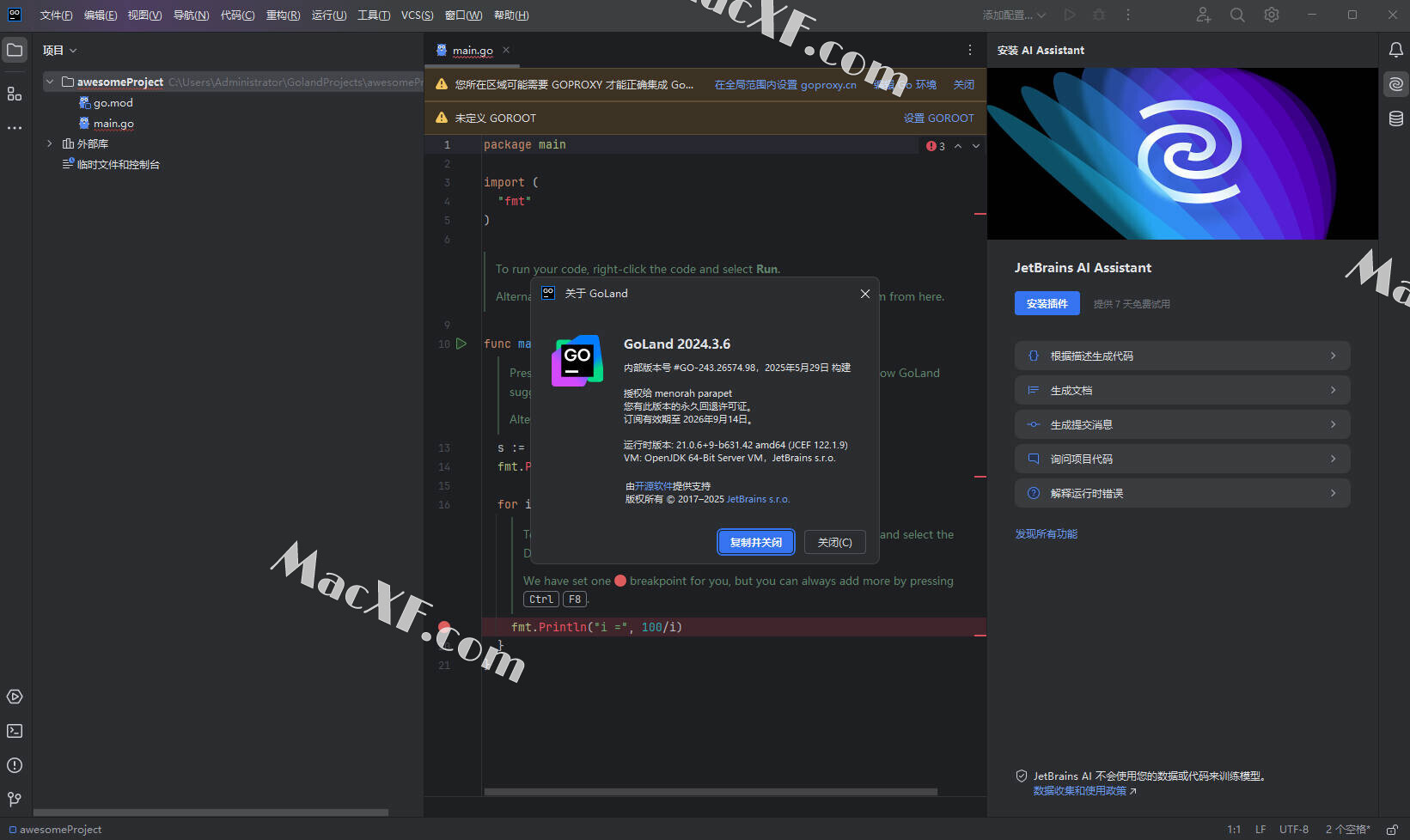
Task: Click the run gutter icon beside func main
Action: click(x=461, y=344)
